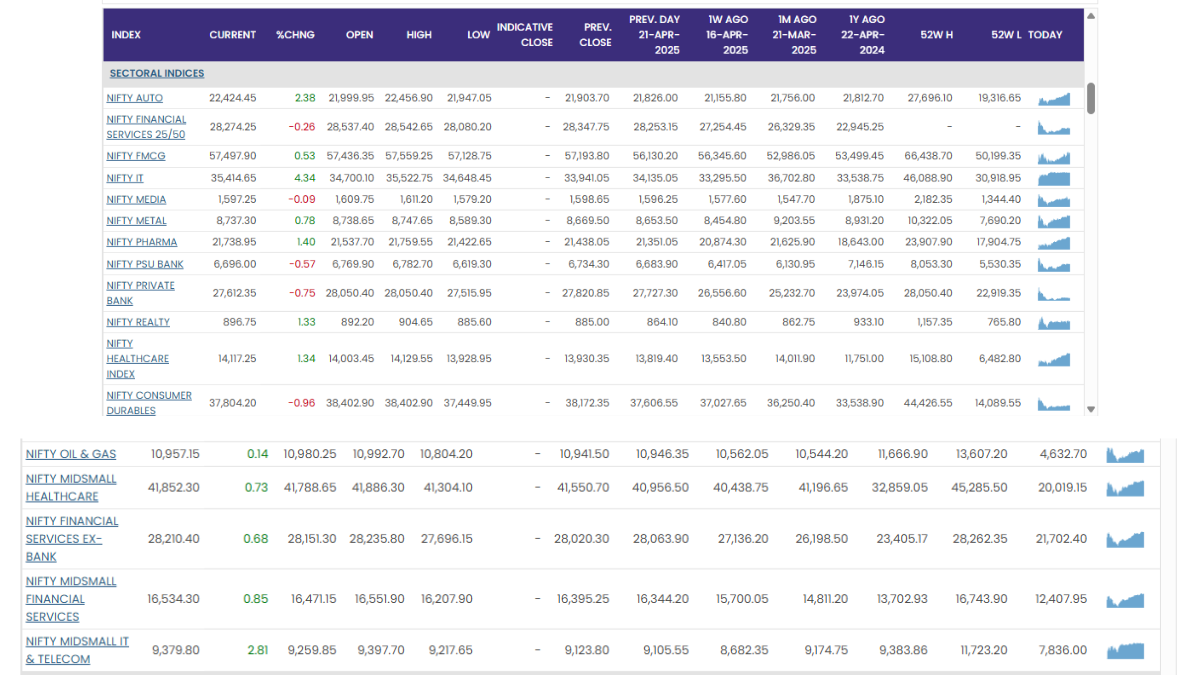Click the LOW column header
1200x675 pixels.
pos(479,35)
